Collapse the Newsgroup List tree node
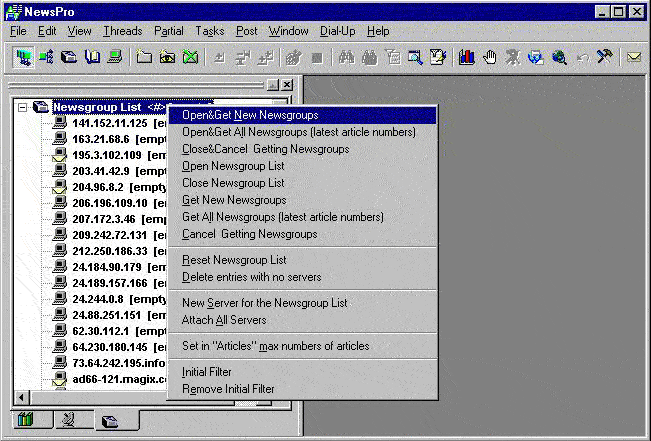The height and width of the screenshot is (441, 651). pyautogui.click(x=22, y=108)
